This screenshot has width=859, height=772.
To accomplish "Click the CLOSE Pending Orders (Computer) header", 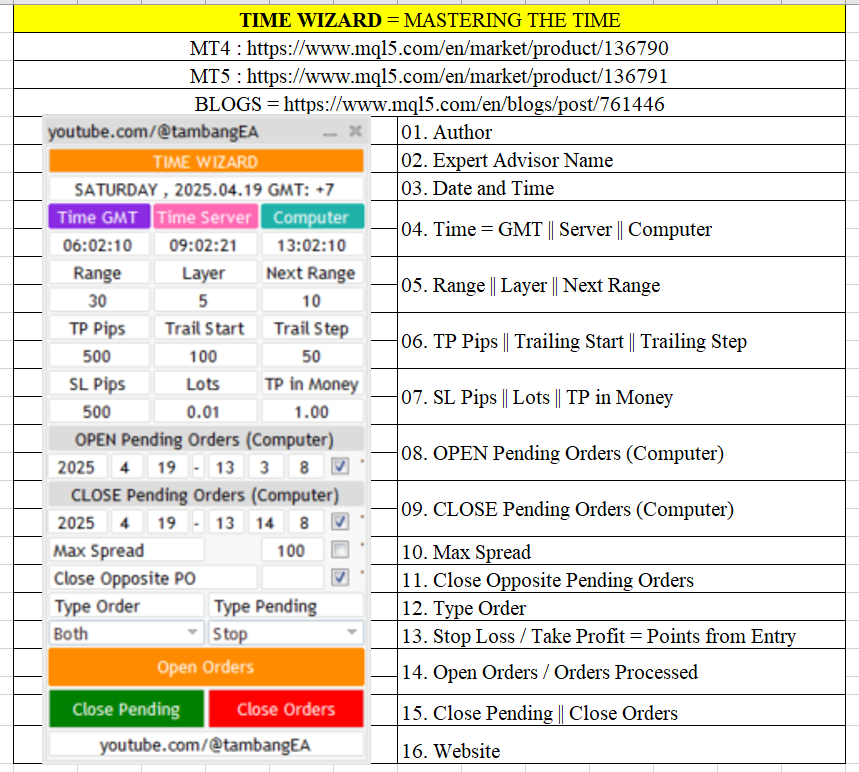I will tap(206, 495).
